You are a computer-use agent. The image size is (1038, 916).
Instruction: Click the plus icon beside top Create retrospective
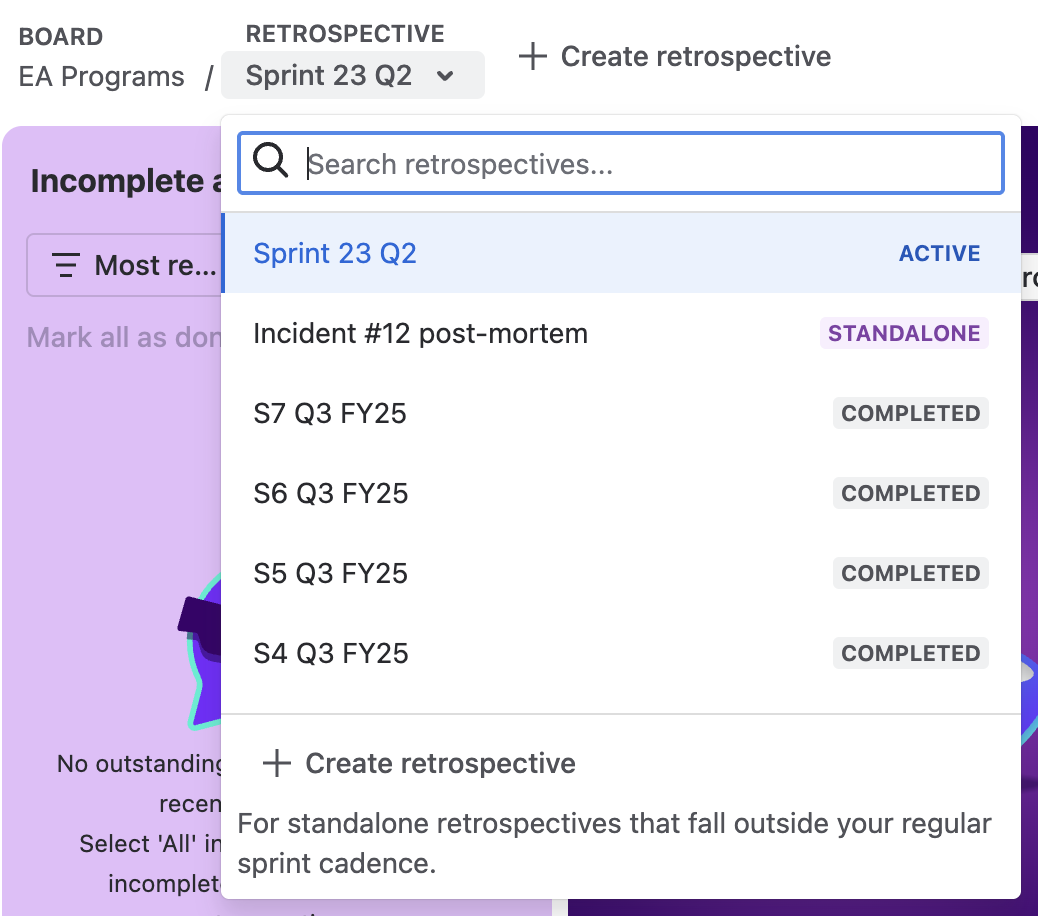533,56
